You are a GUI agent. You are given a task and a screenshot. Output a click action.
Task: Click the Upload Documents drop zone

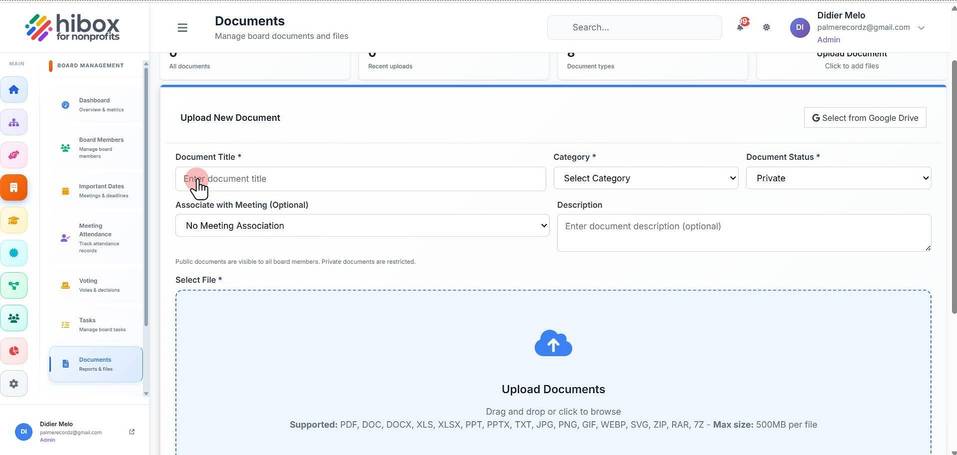pyautogui.click(x=553, y=373)
